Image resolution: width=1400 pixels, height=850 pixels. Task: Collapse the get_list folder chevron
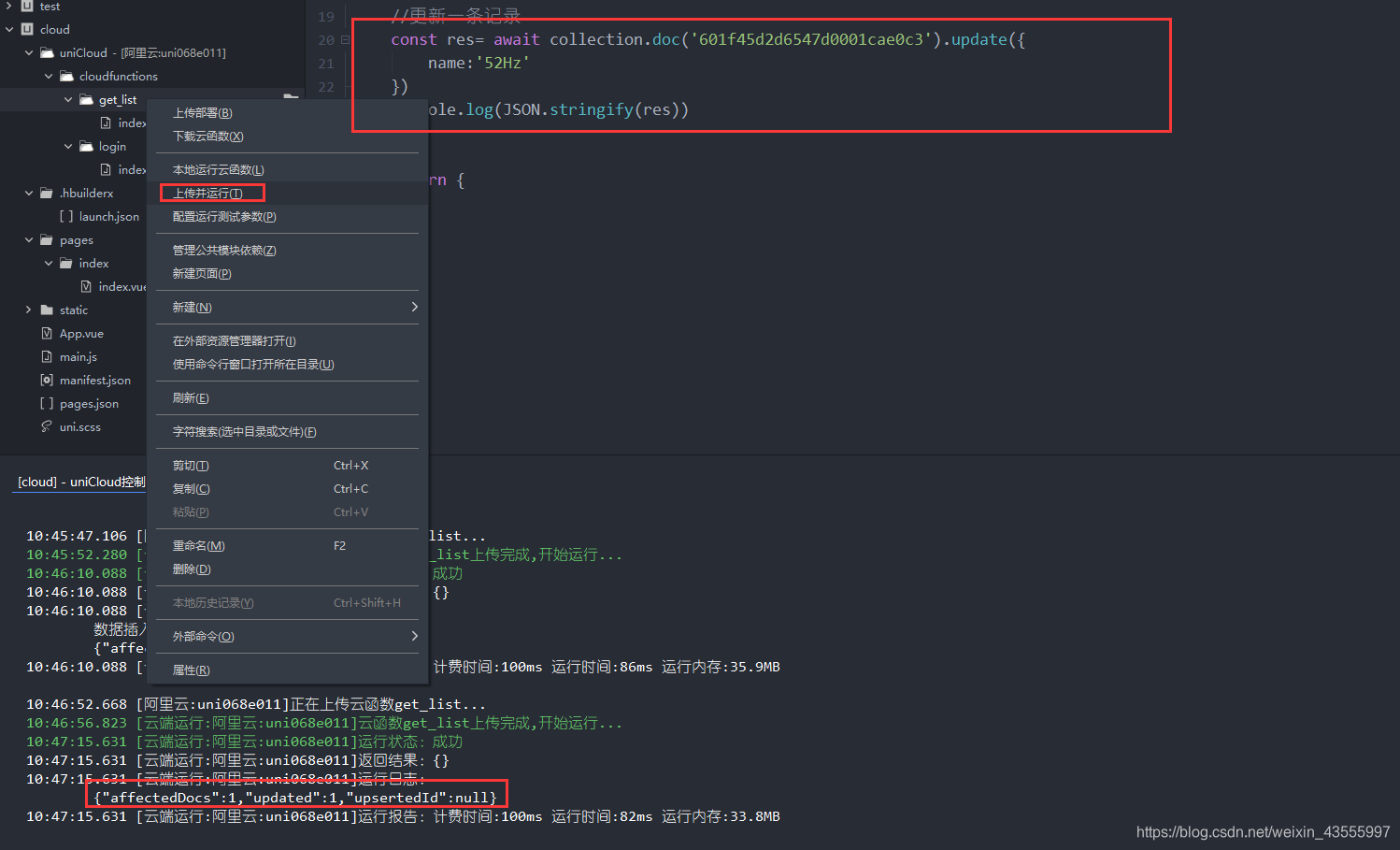[x=68, y=99]
